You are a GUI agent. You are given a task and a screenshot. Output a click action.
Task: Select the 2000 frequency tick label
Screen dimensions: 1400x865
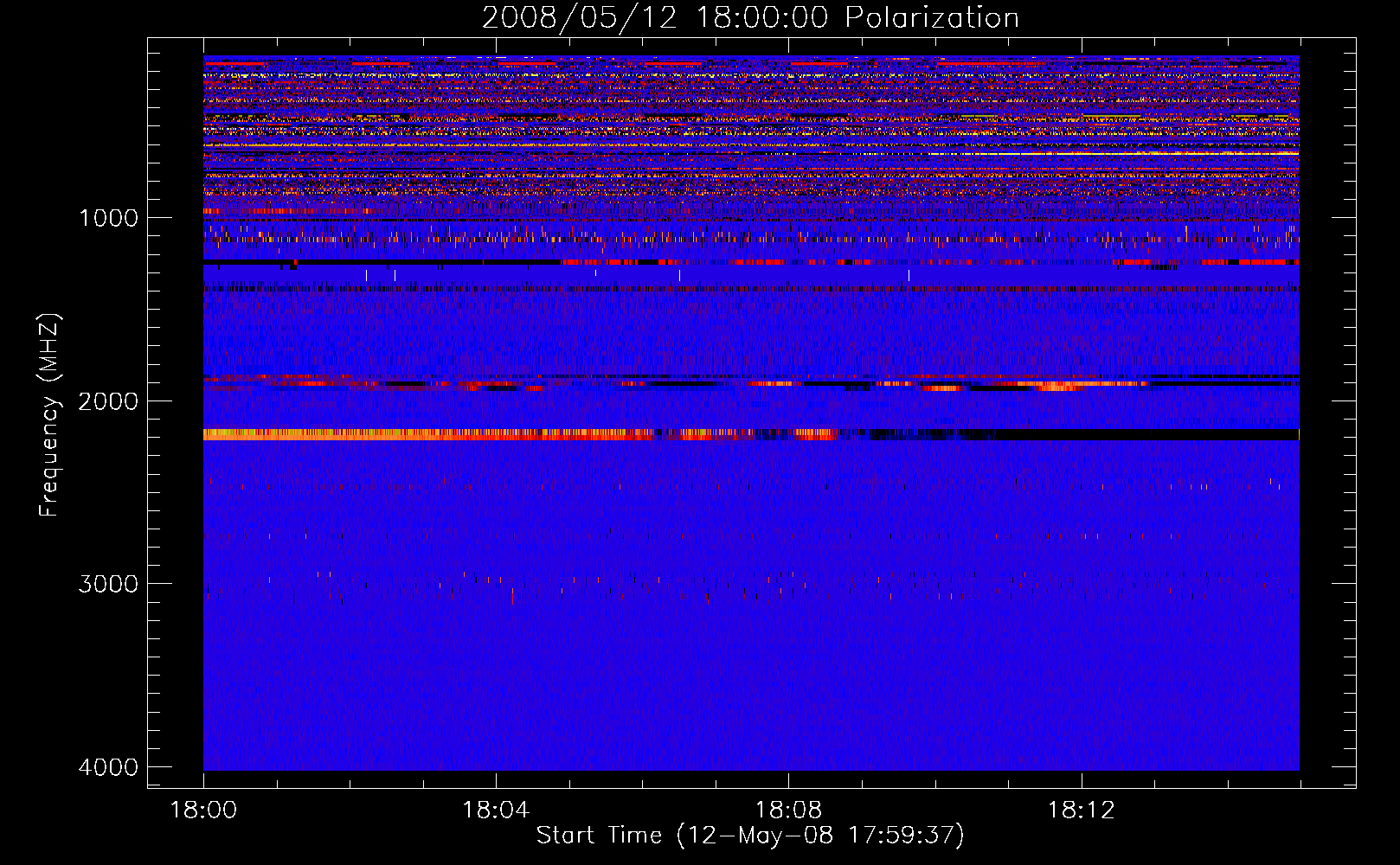tap(108, 400)
